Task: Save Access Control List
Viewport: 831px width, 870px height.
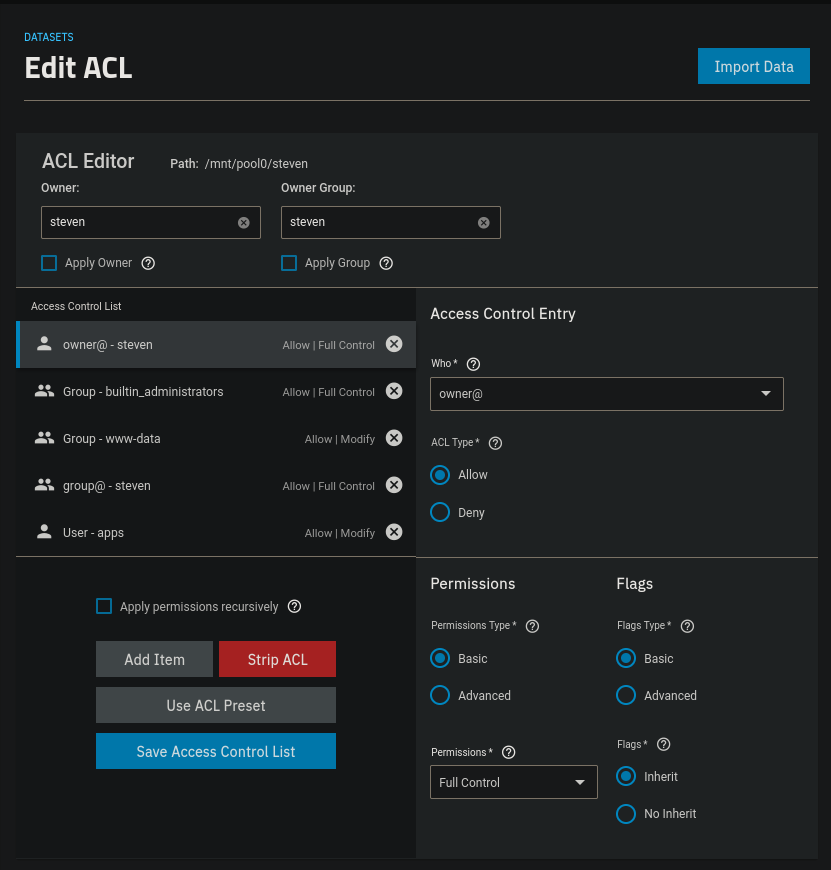Action: (x=216, y=751)
